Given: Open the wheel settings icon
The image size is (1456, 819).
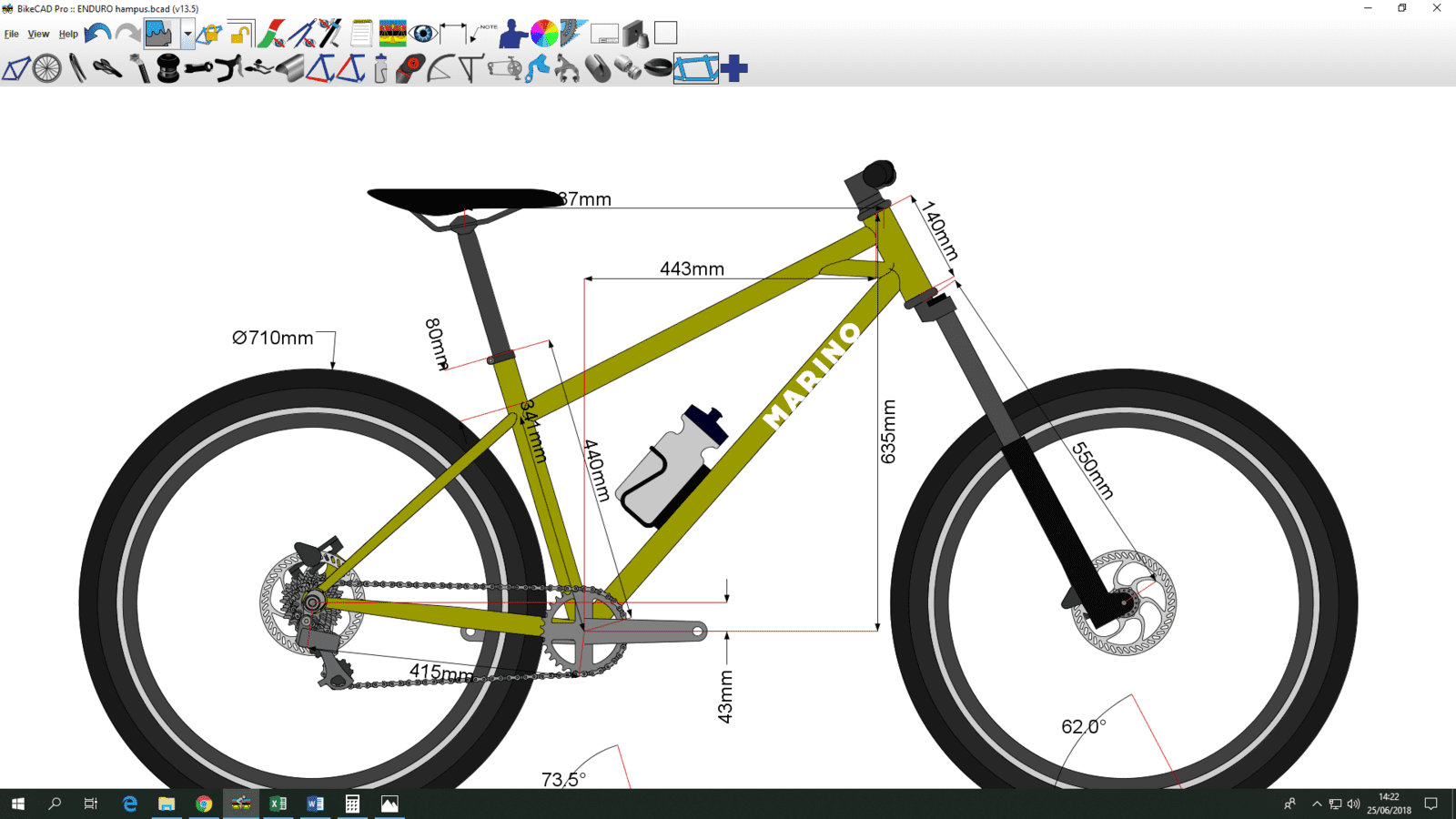Looking at the screenshot, I should (x=46, y=68).
